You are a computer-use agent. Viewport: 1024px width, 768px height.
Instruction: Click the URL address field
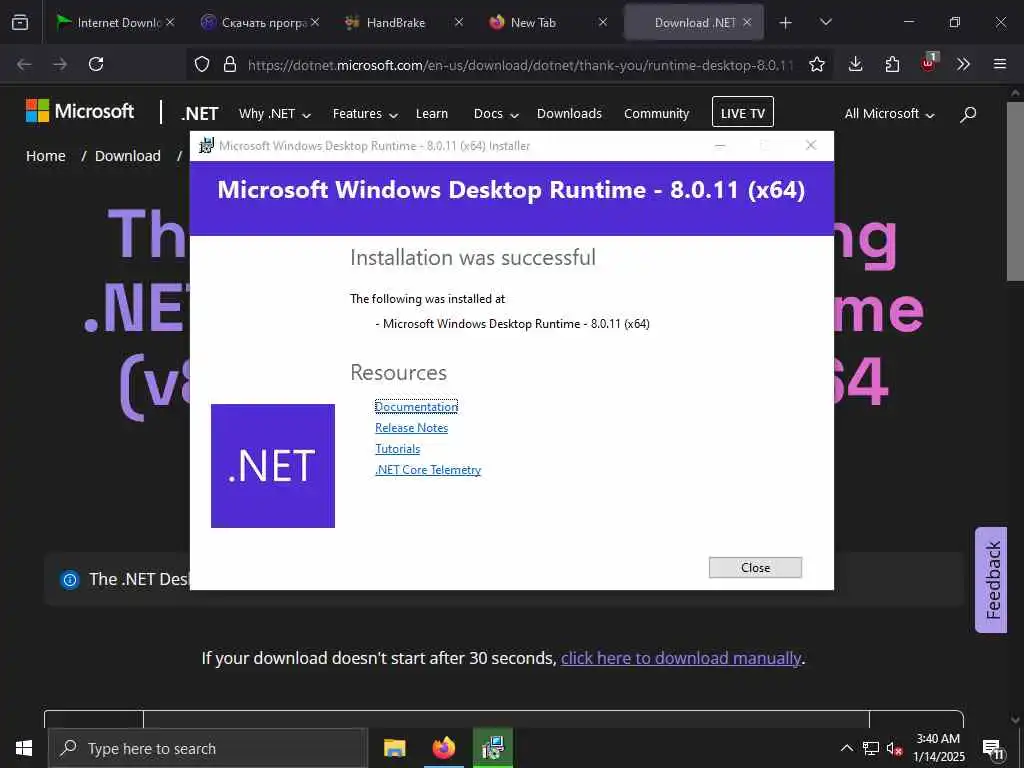(520, 65)
